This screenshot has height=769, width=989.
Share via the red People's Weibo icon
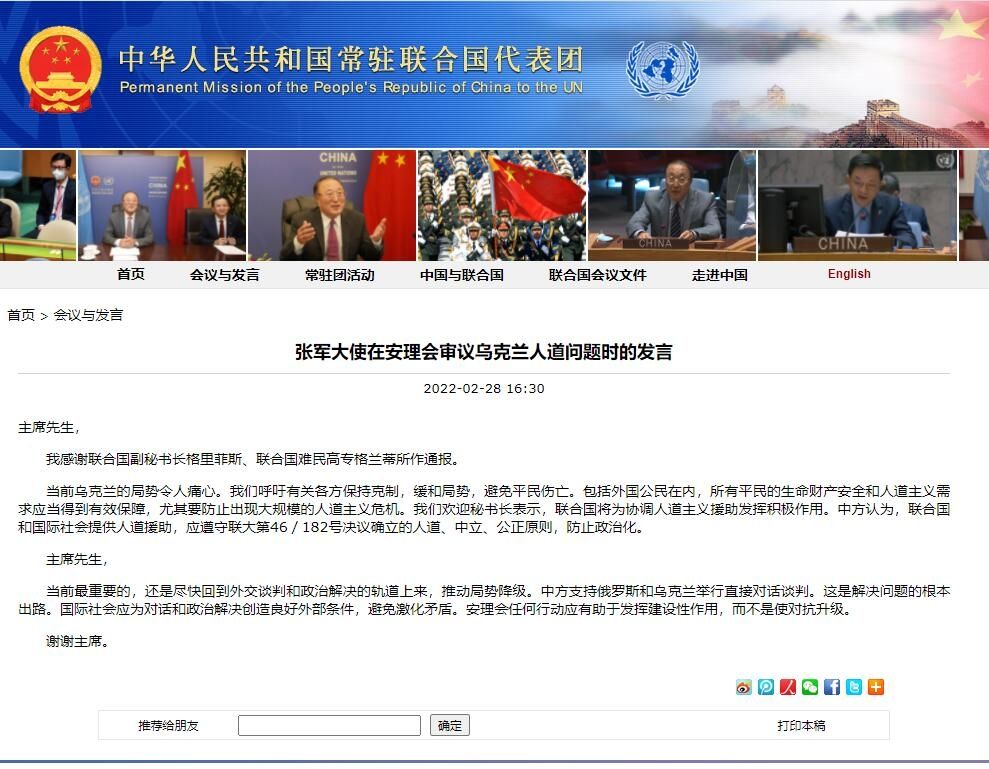[788, 687]
